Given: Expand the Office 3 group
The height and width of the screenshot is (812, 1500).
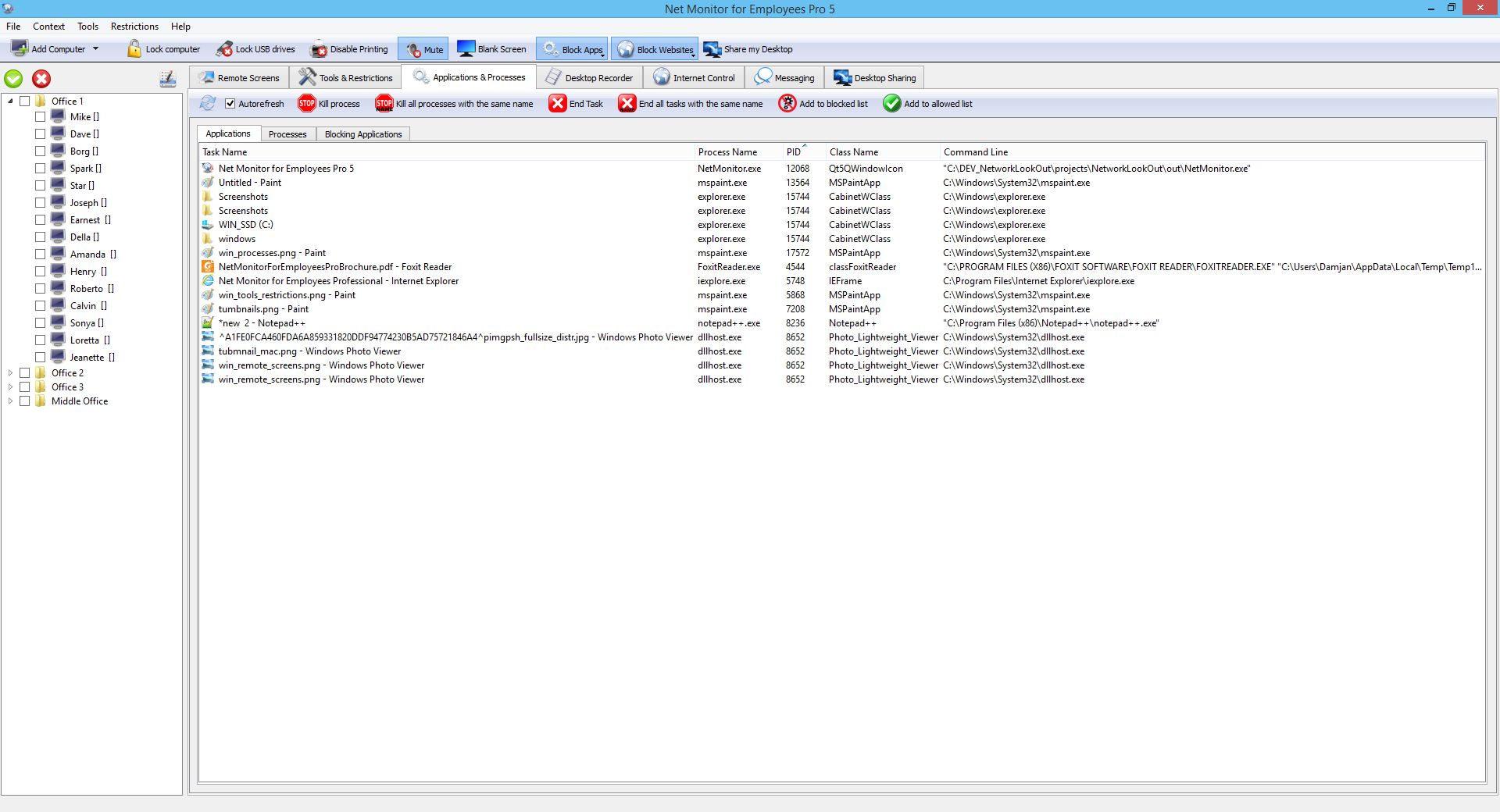Looking at the screenshot, I should coord(10,386).
